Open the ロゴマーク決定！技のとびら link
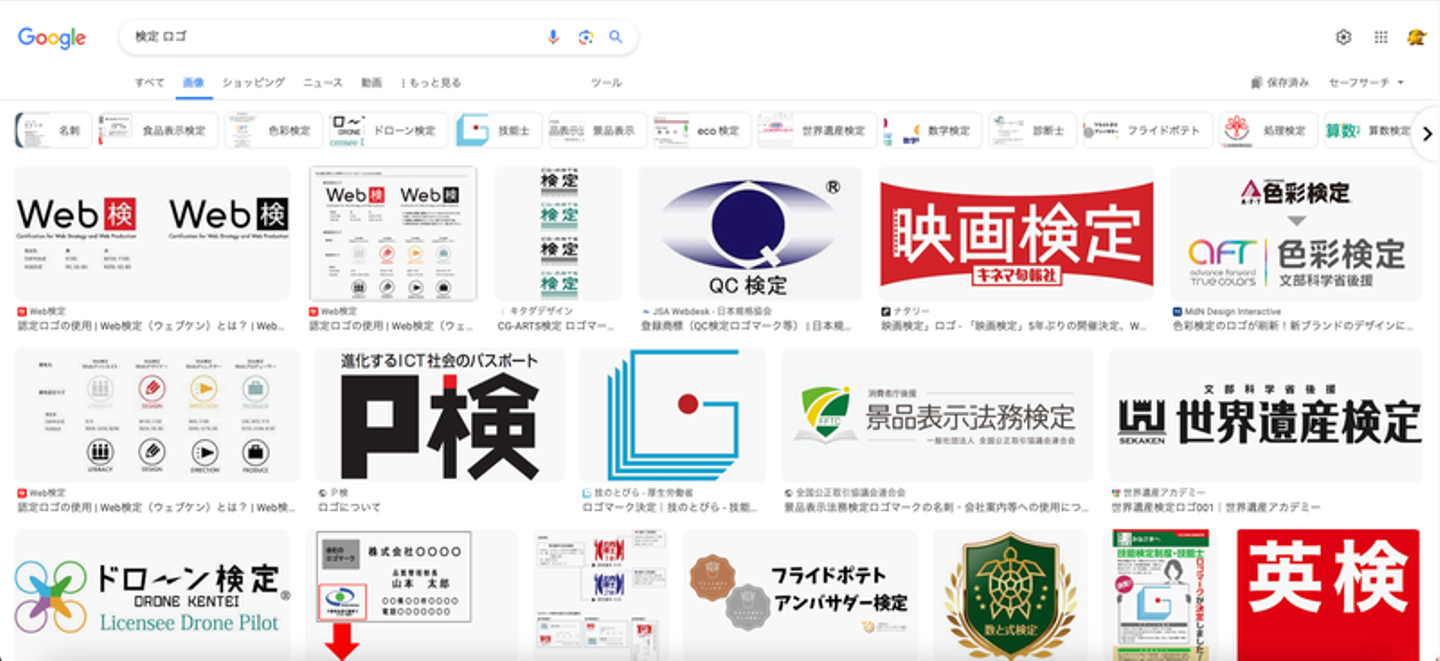 (672, 507)
